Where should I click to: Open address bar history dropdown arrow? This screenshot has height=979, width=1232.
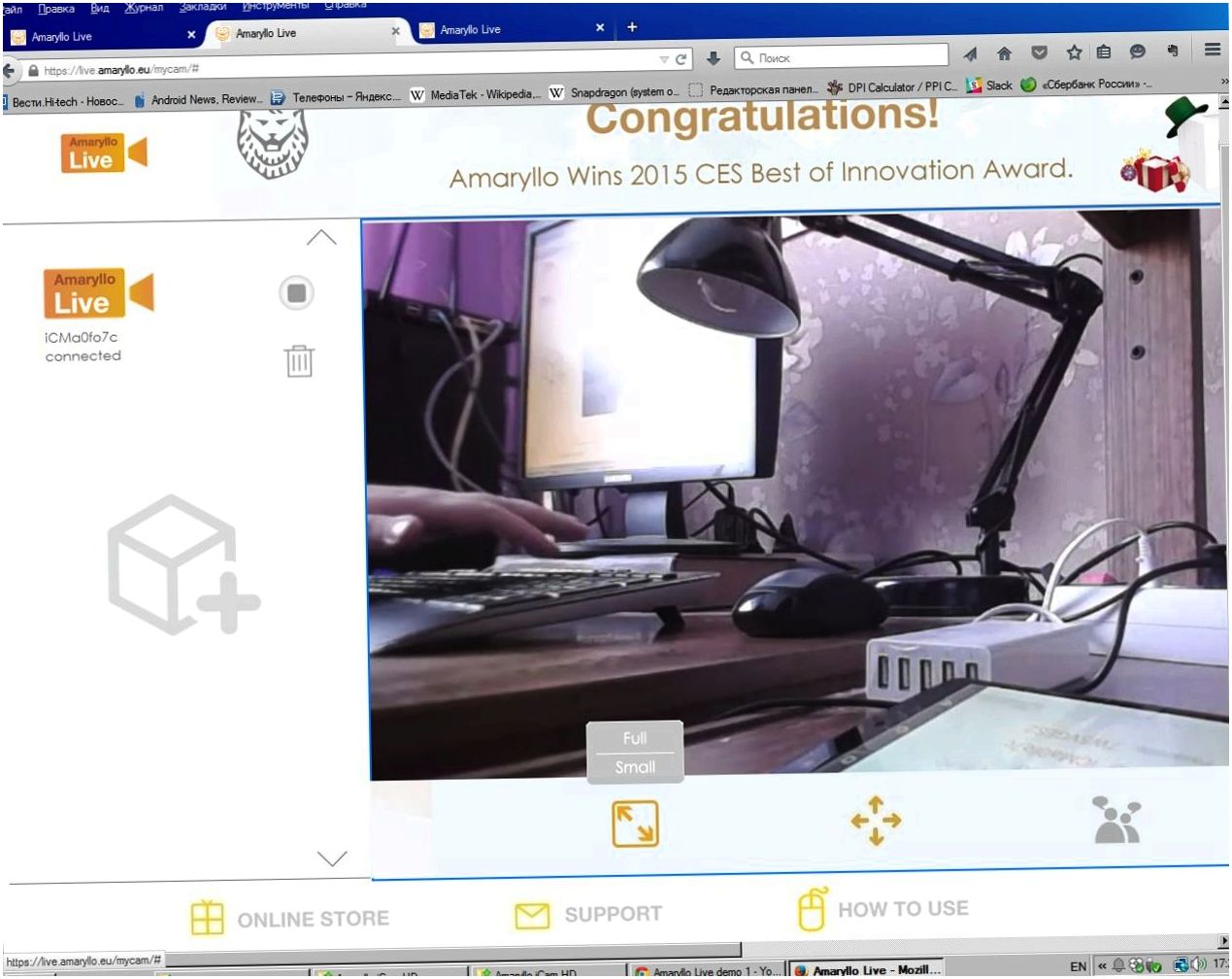[664, 59]
